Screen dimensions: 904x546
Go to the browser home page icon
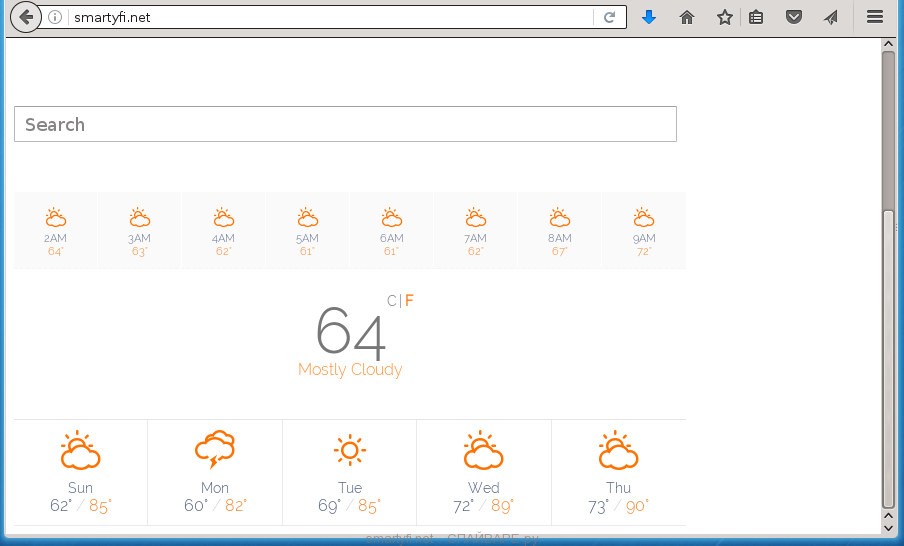[x=687, y=18]
